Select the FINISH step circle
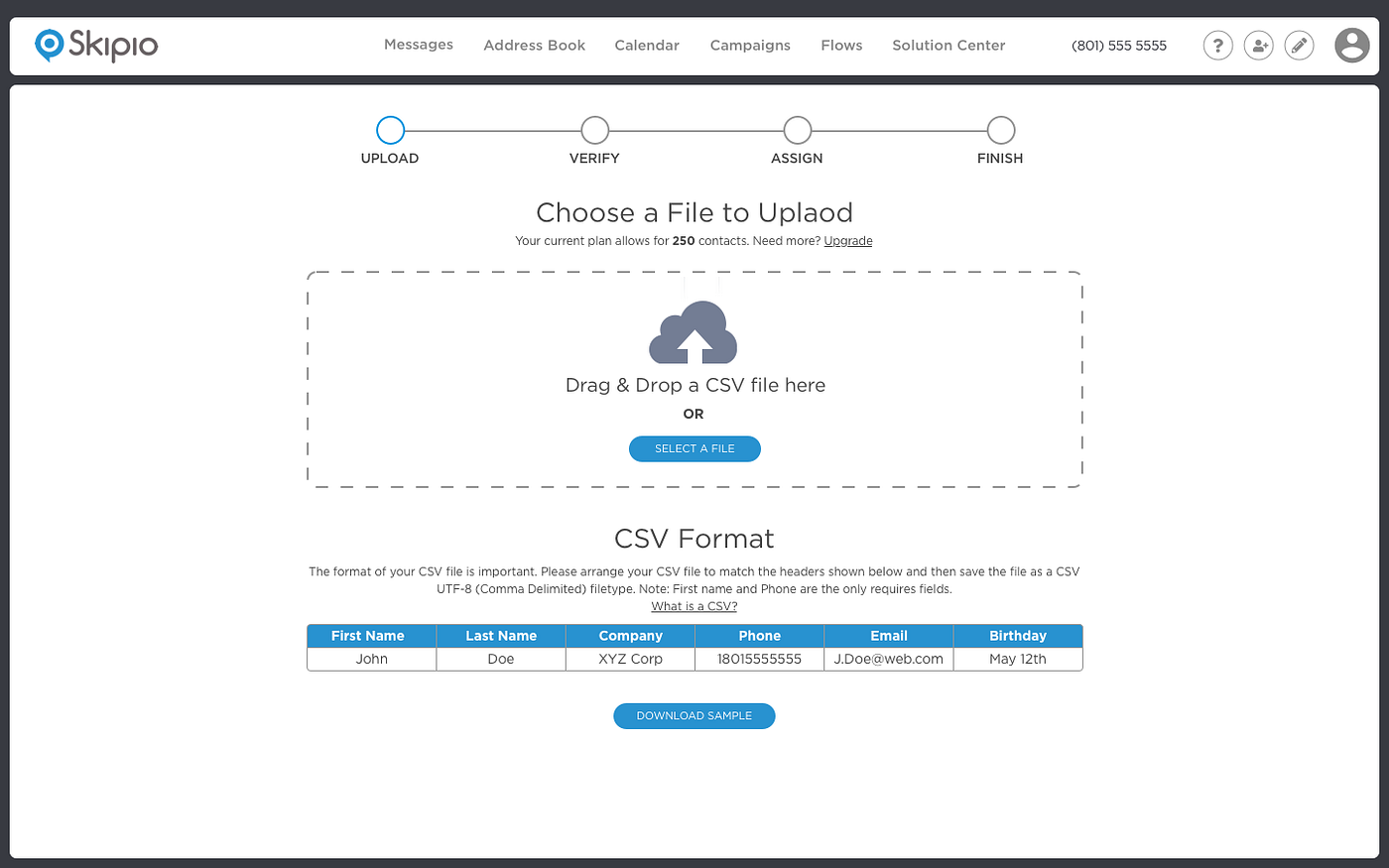This screenshot has width=1389, height=868. (999, 129)
